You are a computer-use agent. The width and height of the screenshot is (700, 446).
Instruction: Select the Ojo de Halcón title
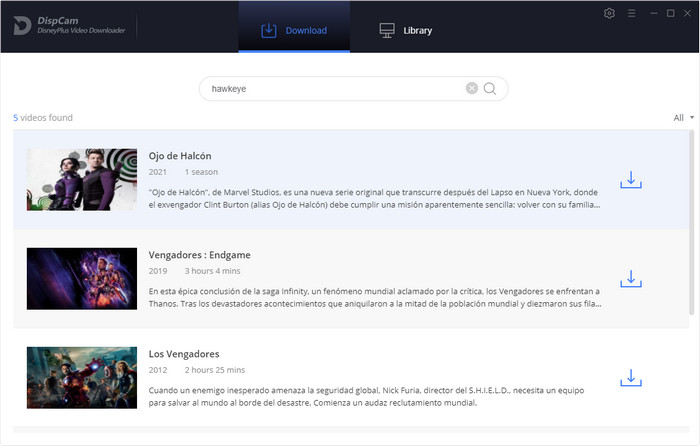coord(180,156)
